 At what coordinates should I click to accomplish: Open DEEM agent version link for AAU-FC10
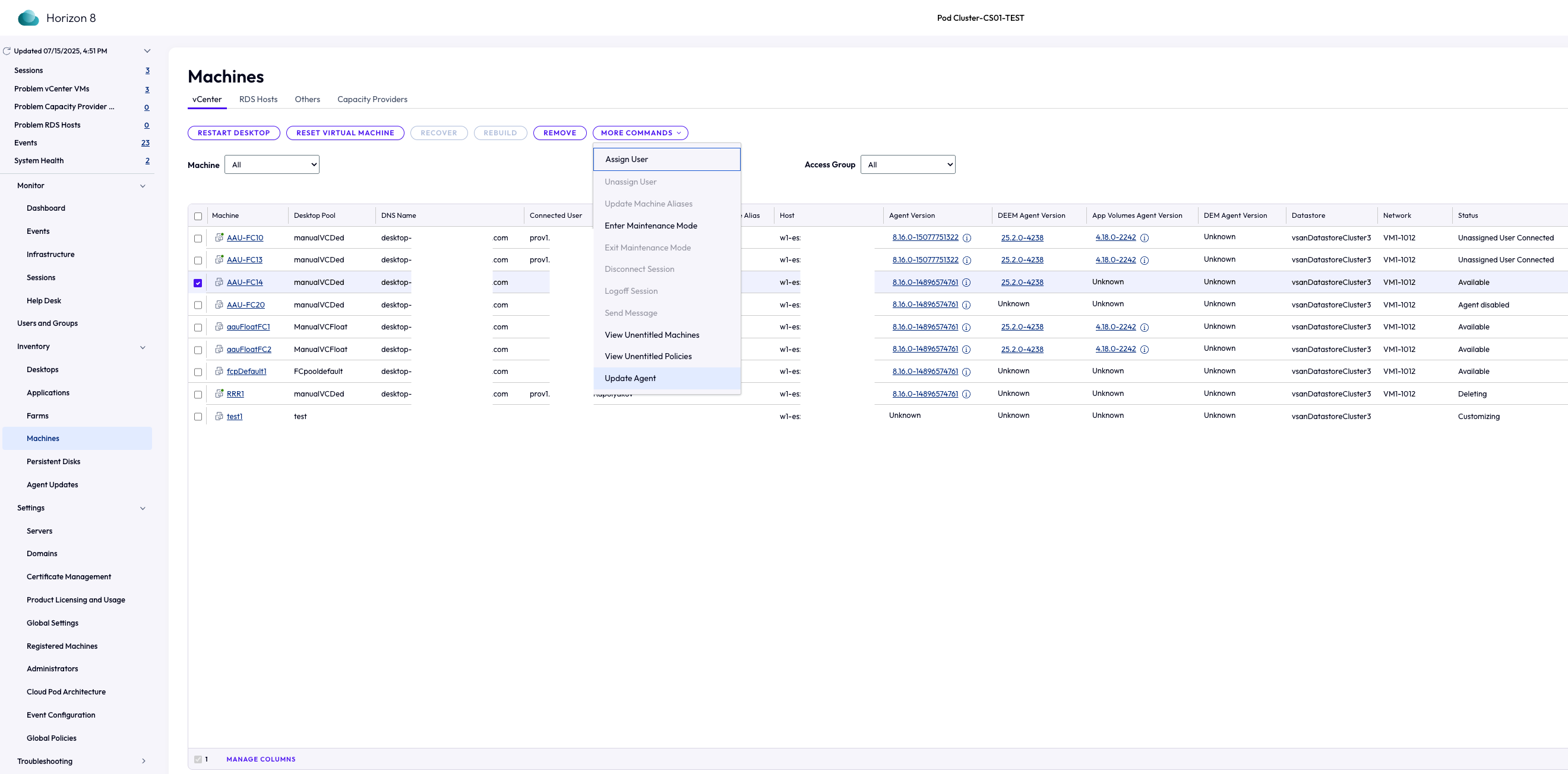1022,238
